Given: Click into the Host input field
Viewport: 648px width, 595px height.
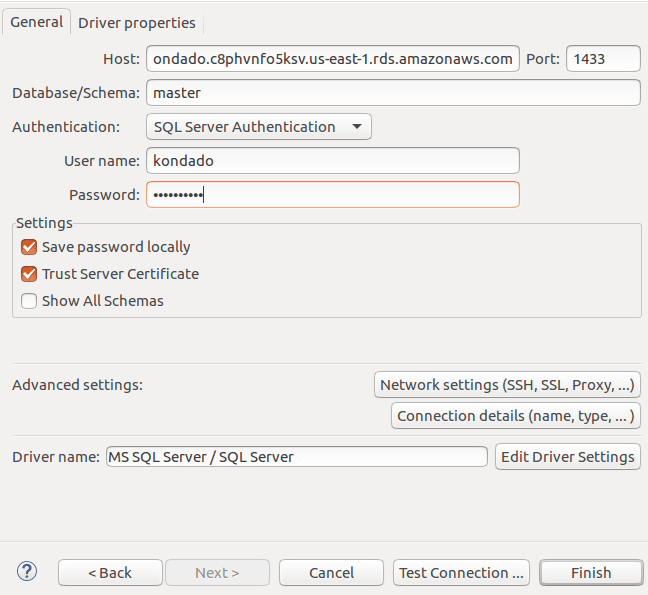Looking at the screenshot, I should click(332, 59).
